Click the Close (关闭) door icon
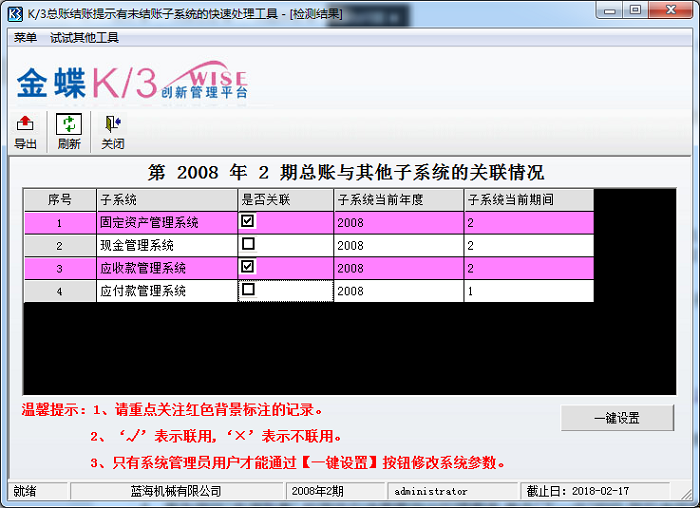 [112, 125]
